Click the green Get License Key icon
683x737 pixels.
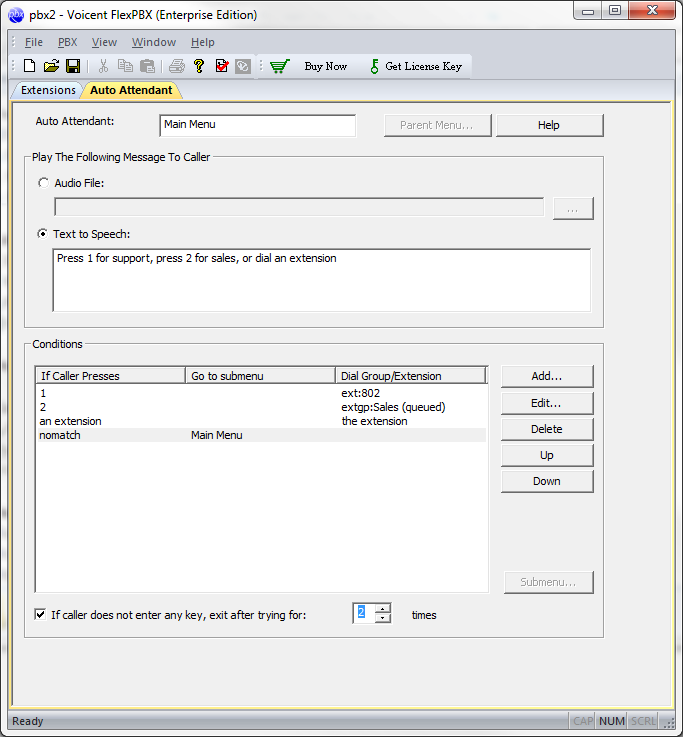(x=374, y=66)
